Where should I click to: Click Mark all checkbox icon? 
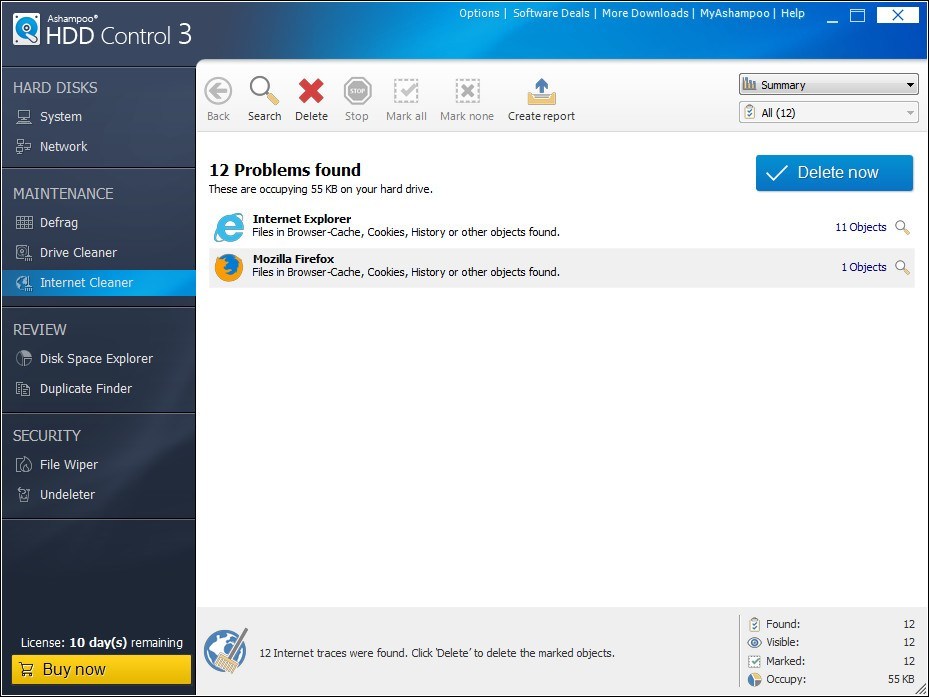pos(406,91)
